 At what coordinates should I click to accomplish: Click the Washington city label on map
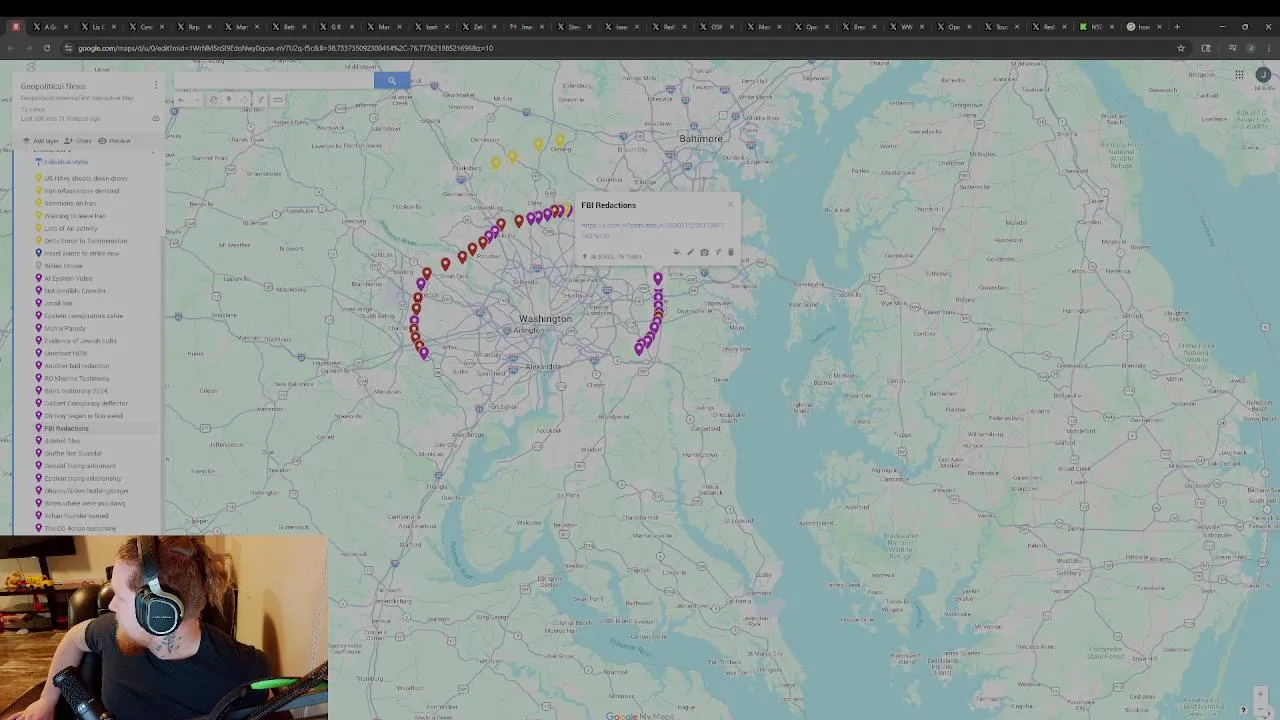[545, 319]
